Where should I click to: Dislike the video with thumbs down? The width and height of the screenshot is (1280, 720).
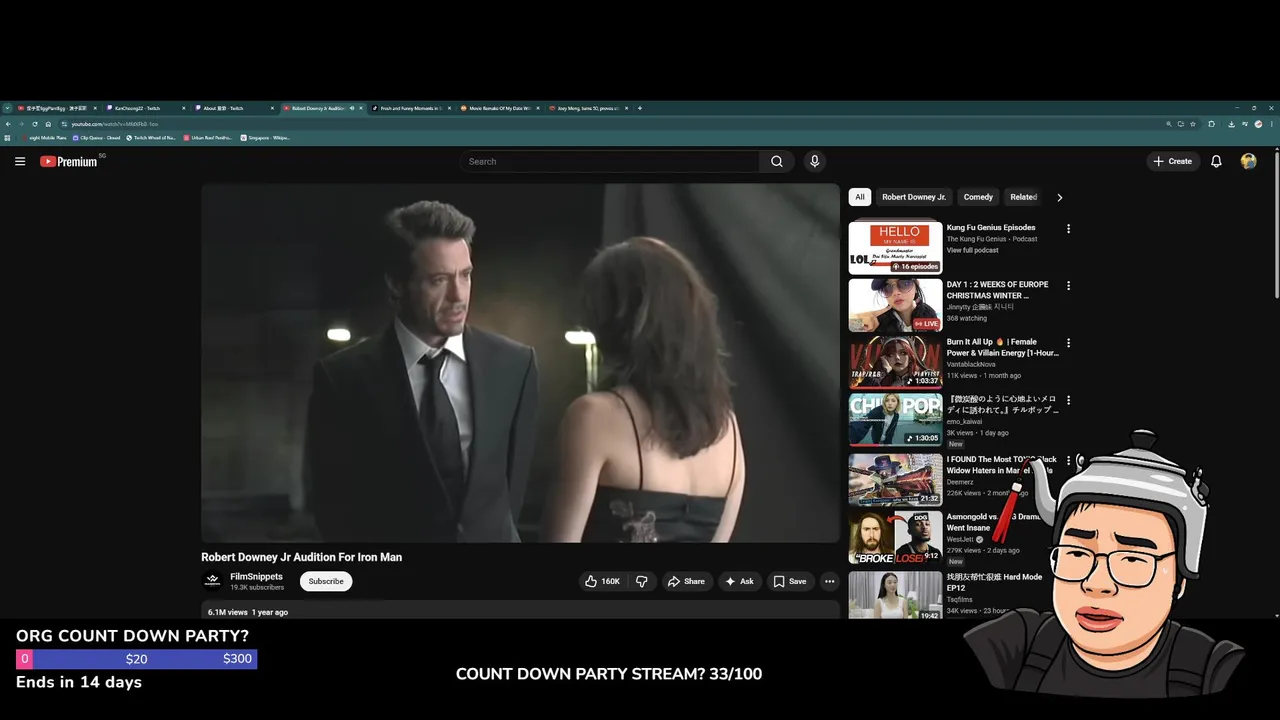coord(642,581)
